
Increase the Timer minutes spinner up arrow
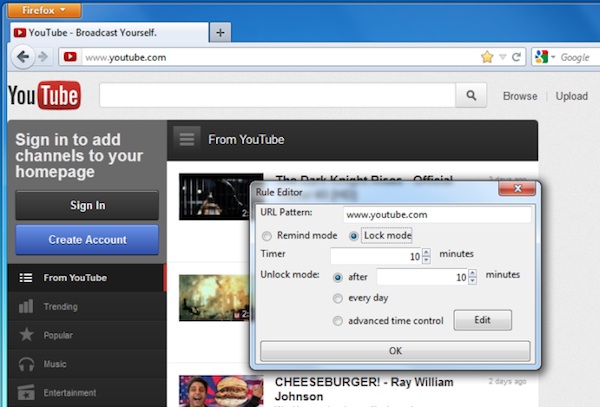tap(426, 252)
